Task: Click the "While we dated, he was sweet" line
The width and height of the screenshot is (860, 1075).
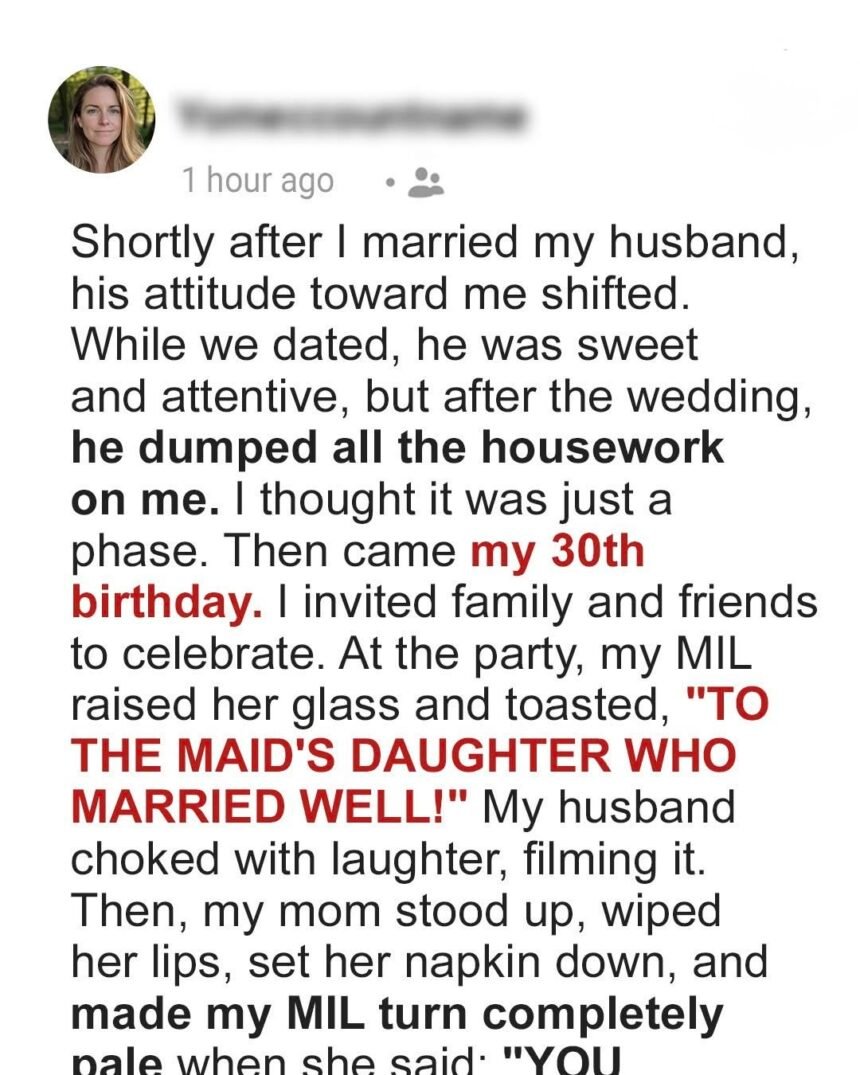Action: 384,344
